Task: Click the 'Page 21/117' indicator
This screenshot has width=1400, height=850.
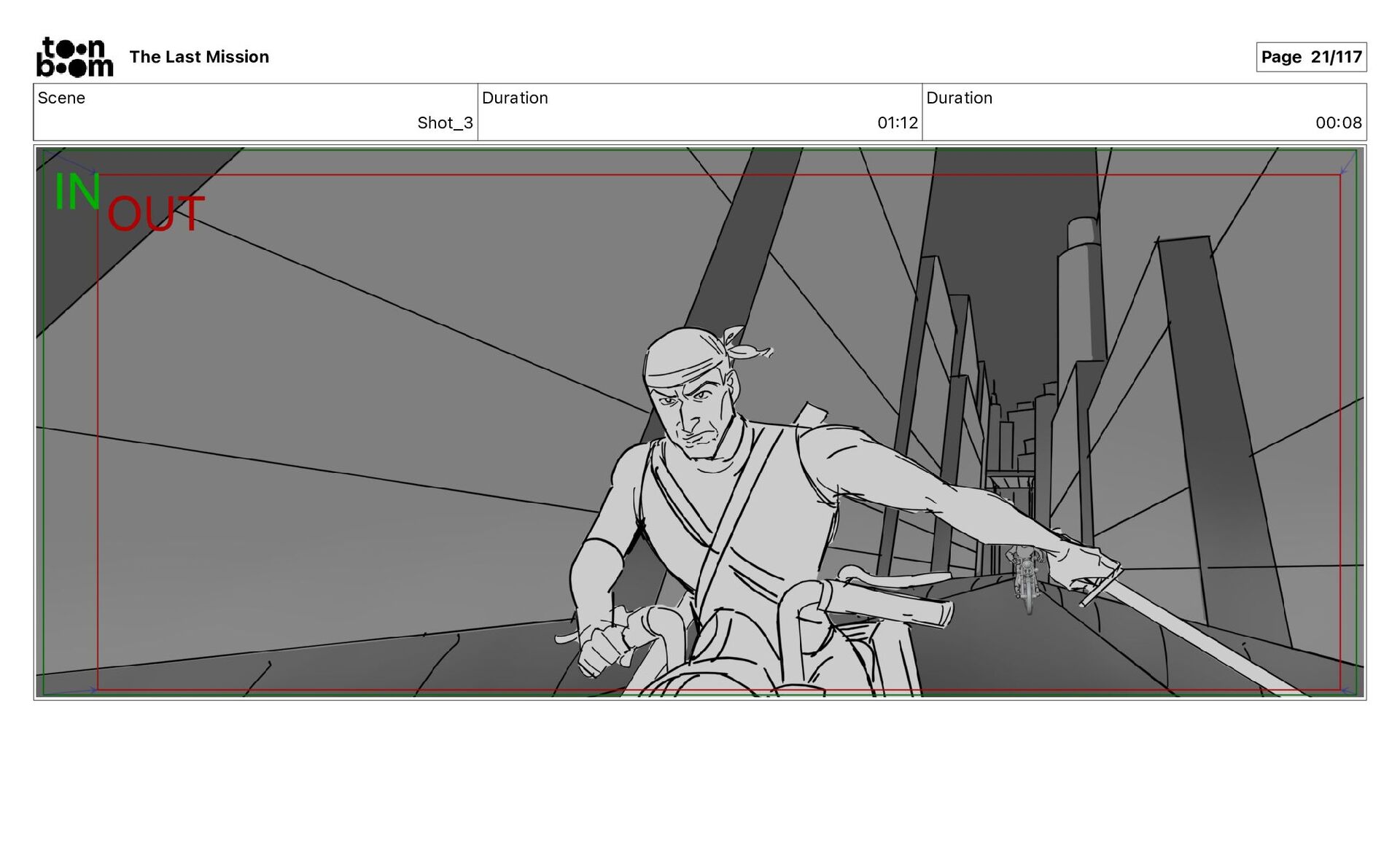Action: coord(1311,57)
